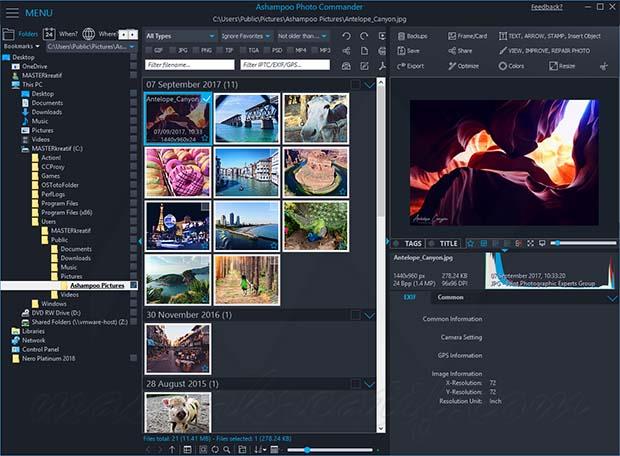620x456 pixels.
Task: Select Nero Platinum 2018 in tree
Action: [48, 359]
